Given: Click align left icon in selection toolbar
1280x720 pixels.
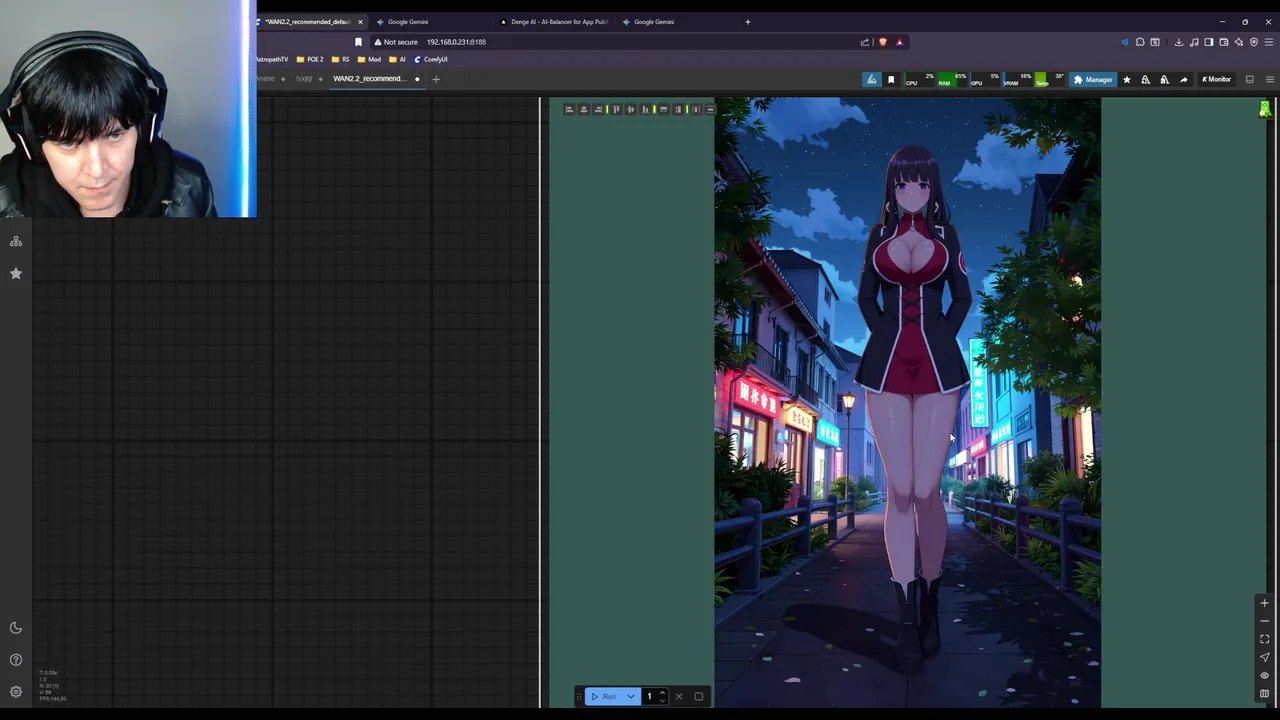Looking at the screenshot, I should pyautogui.click(x=569, y=109).
